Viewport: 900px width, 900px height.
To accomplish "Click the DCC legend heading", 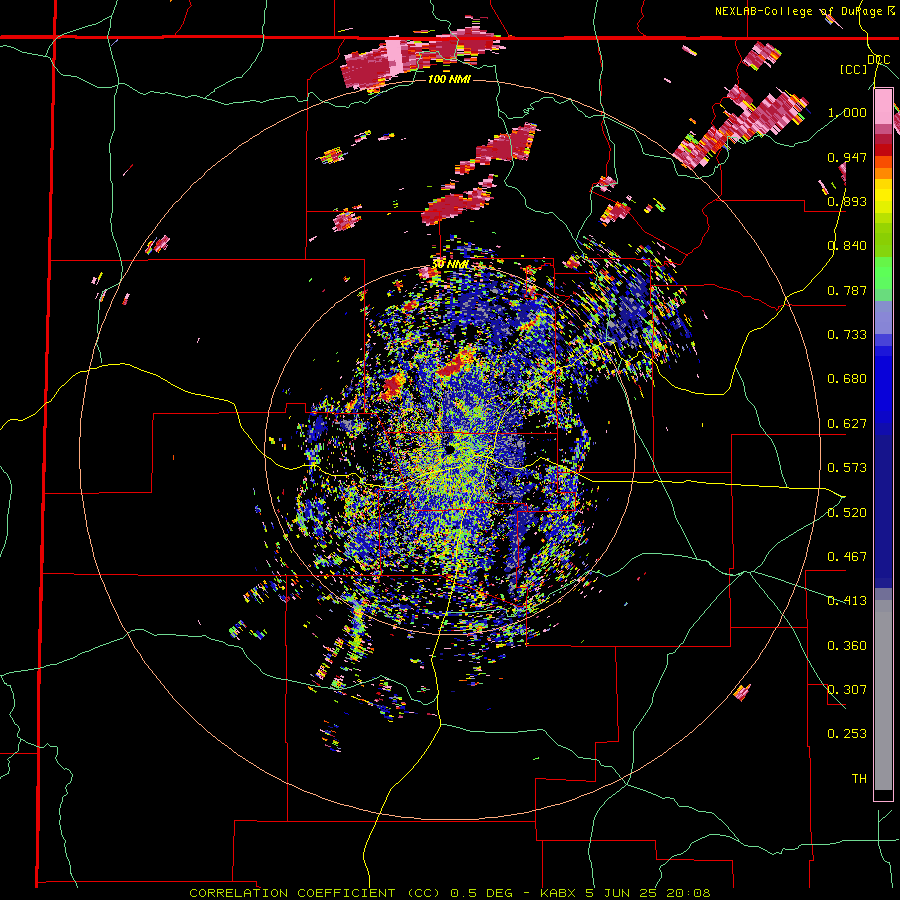I will [x=879, y=60].
